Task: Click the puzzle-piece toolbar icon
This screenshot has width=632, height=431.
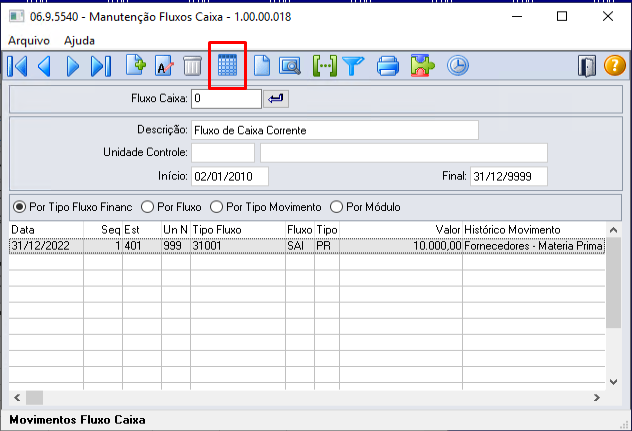Action: (x=422, y=66)
